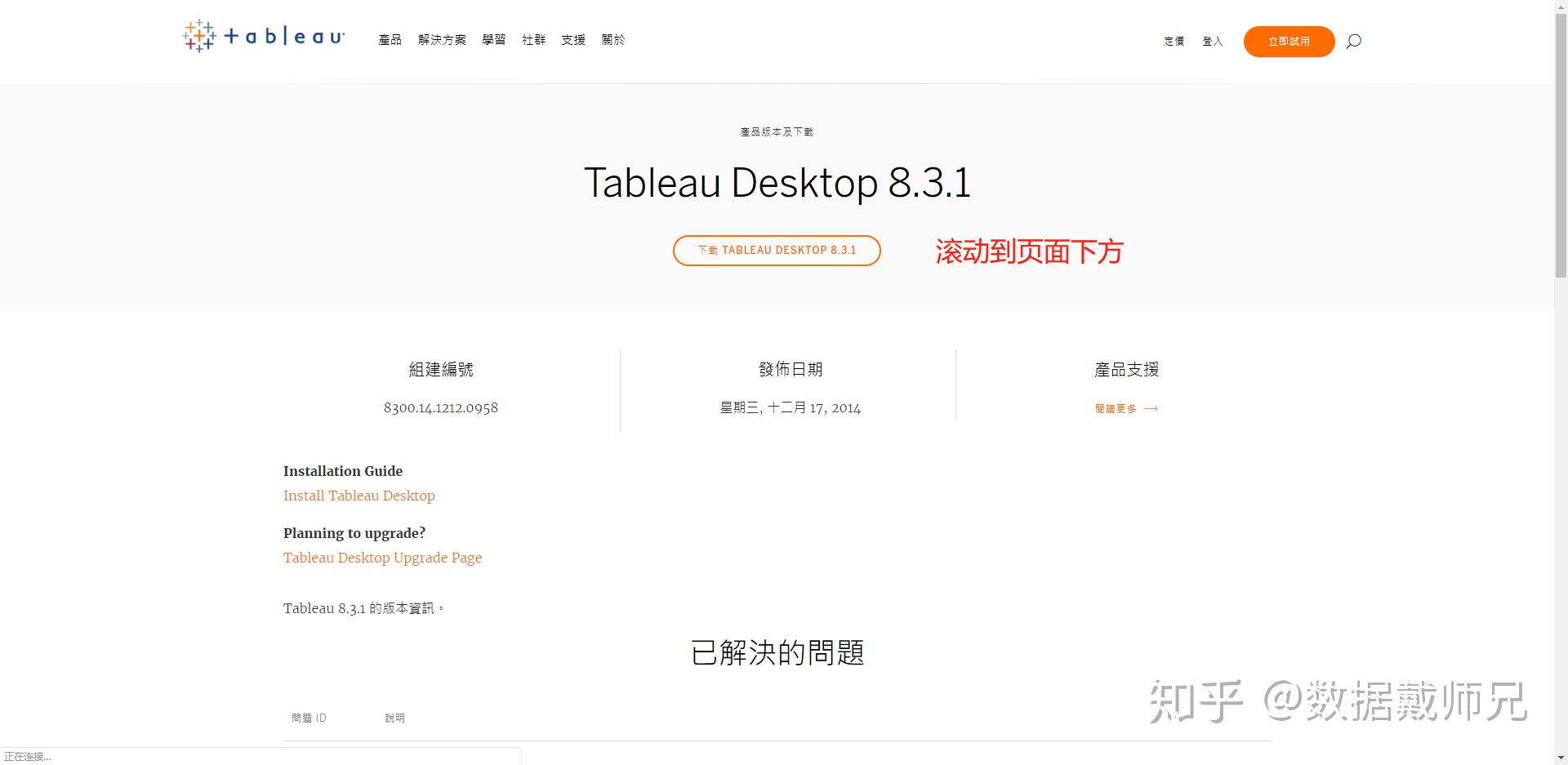Click the Tableau Desktop 8.3.1 heading
Image resolution: width=1568 pixels, height=765 pixels.
pos(777,183)
